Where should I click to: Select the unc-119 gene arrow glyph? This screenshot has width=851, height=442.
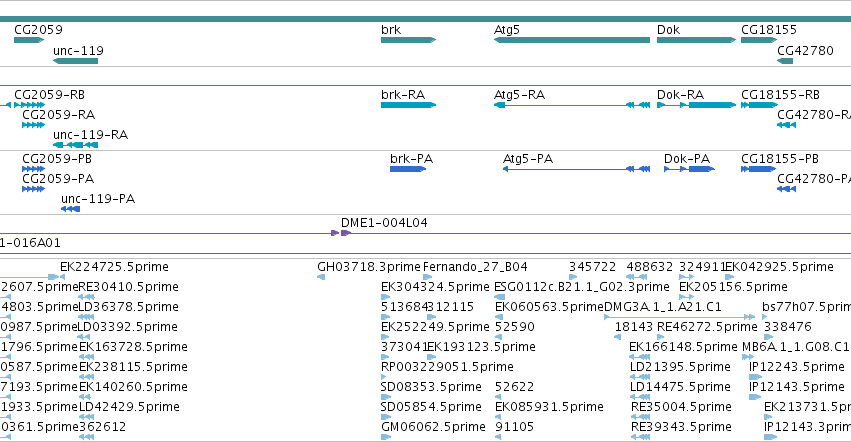[75, 61]
